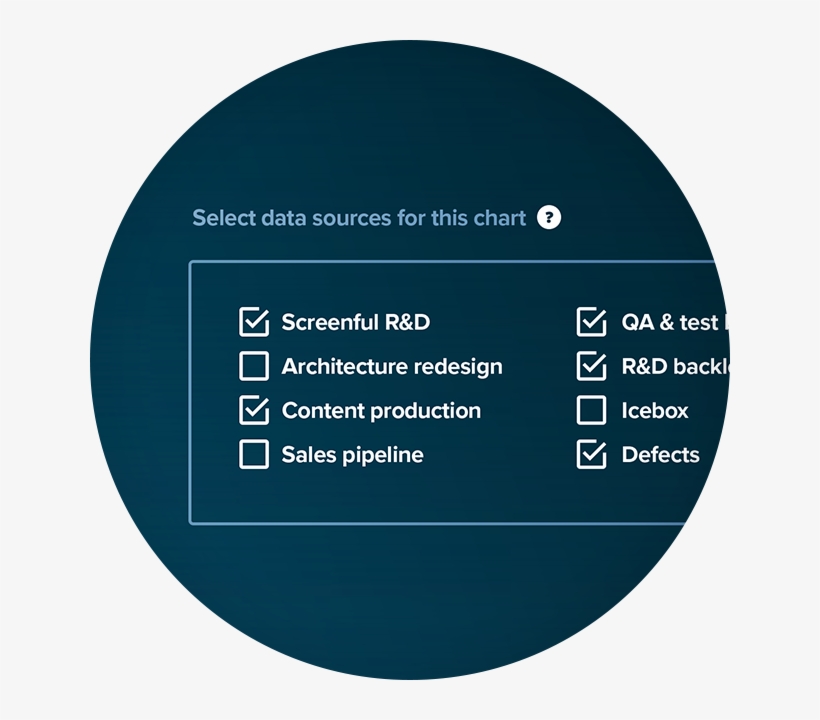Viewport: 820px width, 720px height.
Task: Uncheck the Screenful R&D data source
Action: point(253,322)
